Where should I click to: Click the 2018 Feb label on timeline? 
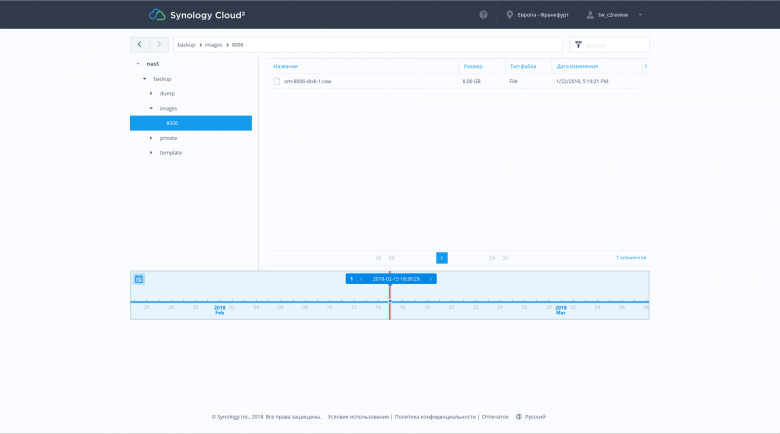219,310
